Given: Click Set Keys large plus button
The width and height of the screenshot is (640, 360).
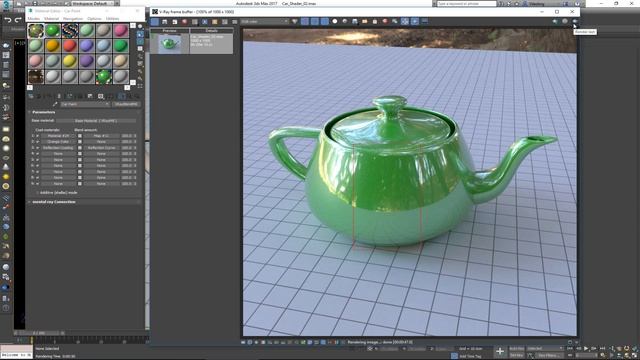Looking at the screenshot, I should 500,351.
